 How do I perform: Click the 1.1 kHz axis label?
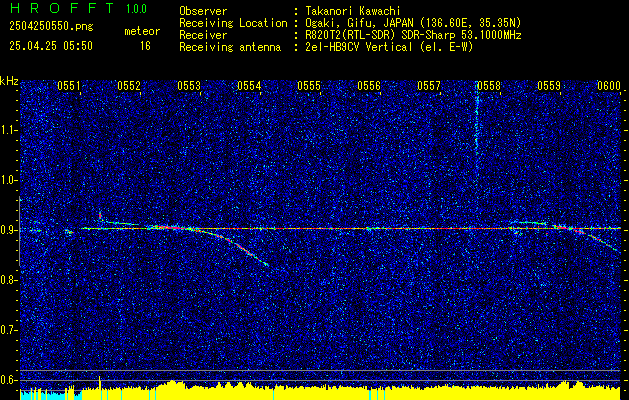(x=8, y=130)
